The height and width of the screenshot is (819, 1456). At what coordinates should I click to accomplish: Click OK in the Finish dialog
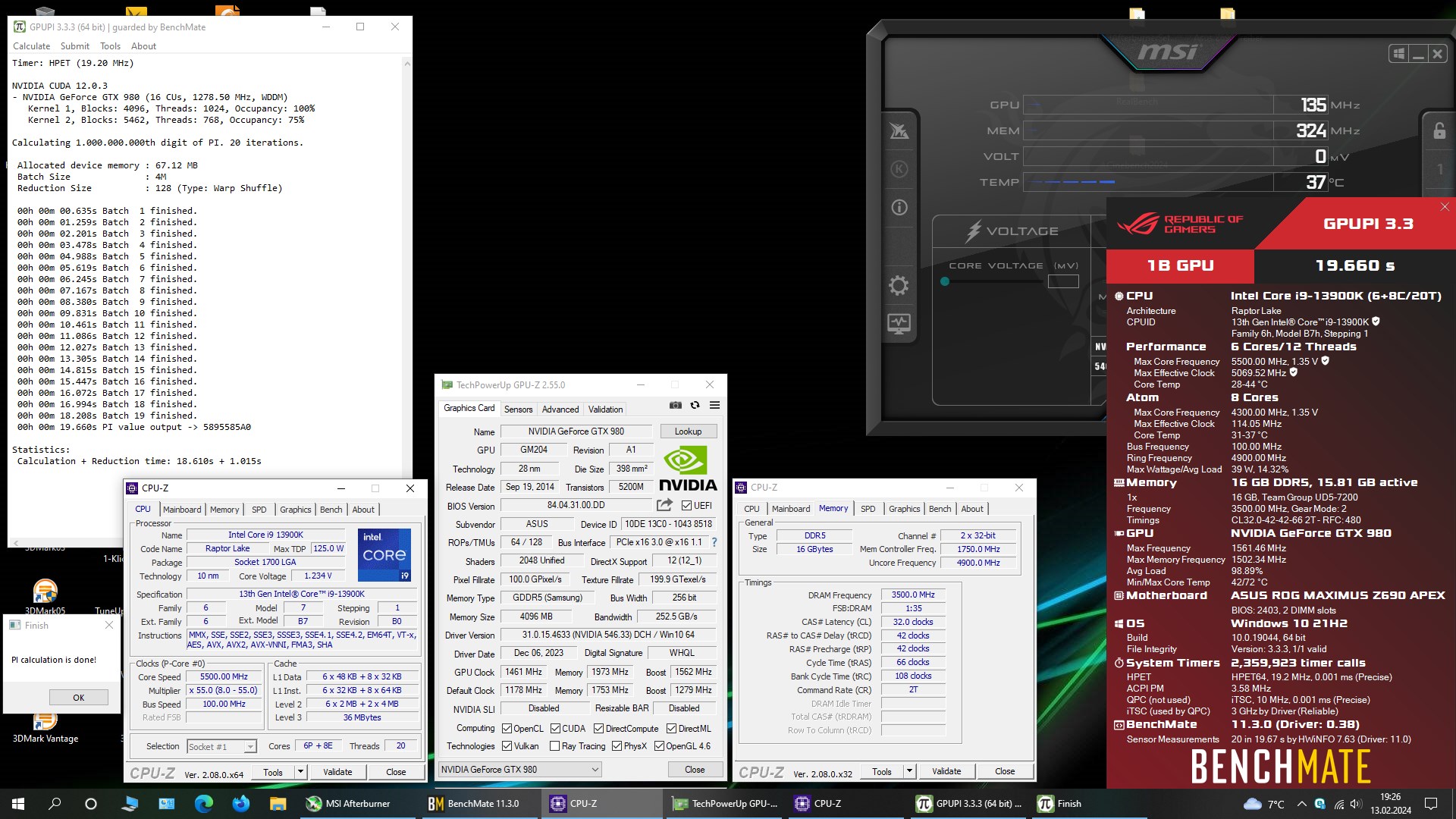click(x=79, y=698)
